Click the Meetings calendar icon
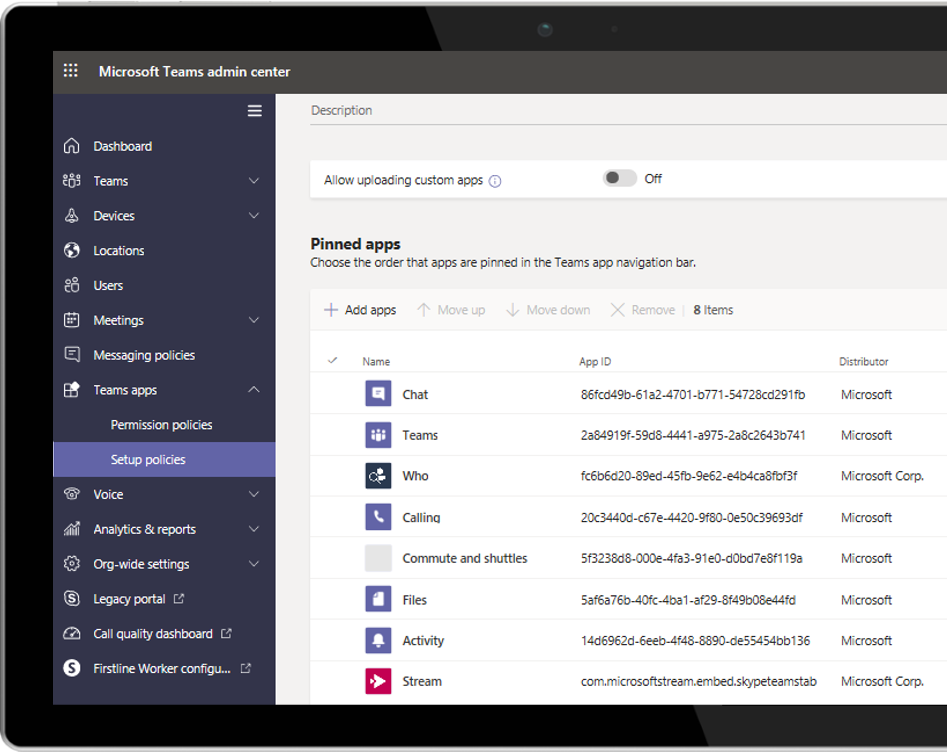The height and width of the screenshot is (752, 947). click(x=71, y=320)
